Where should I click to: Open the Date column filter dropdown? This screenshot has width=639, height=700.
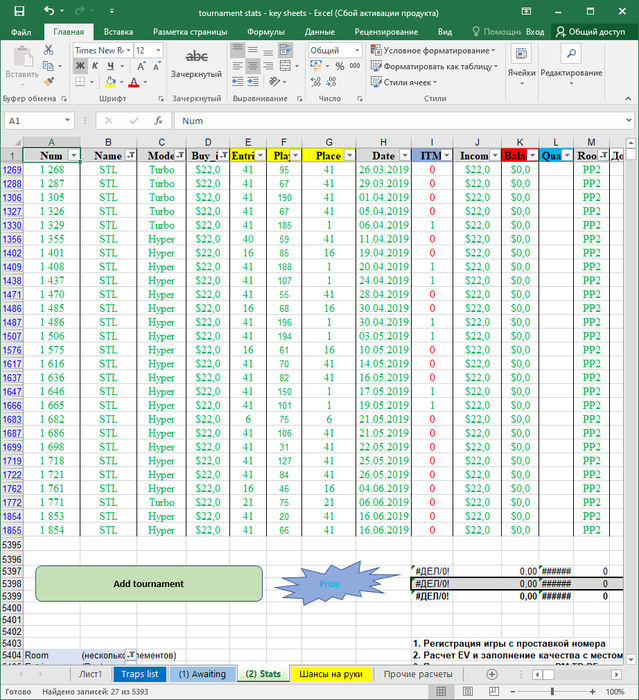403,156
